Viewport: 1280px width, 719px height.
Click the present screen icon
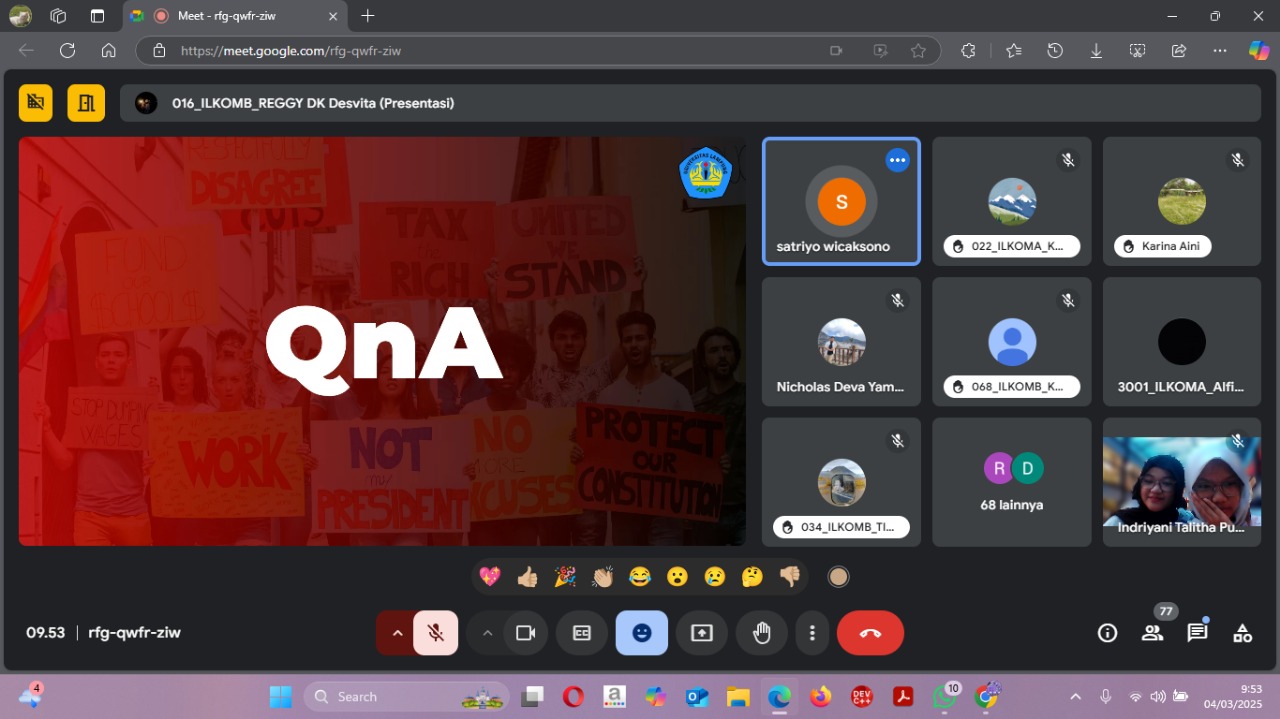point(702,633)
